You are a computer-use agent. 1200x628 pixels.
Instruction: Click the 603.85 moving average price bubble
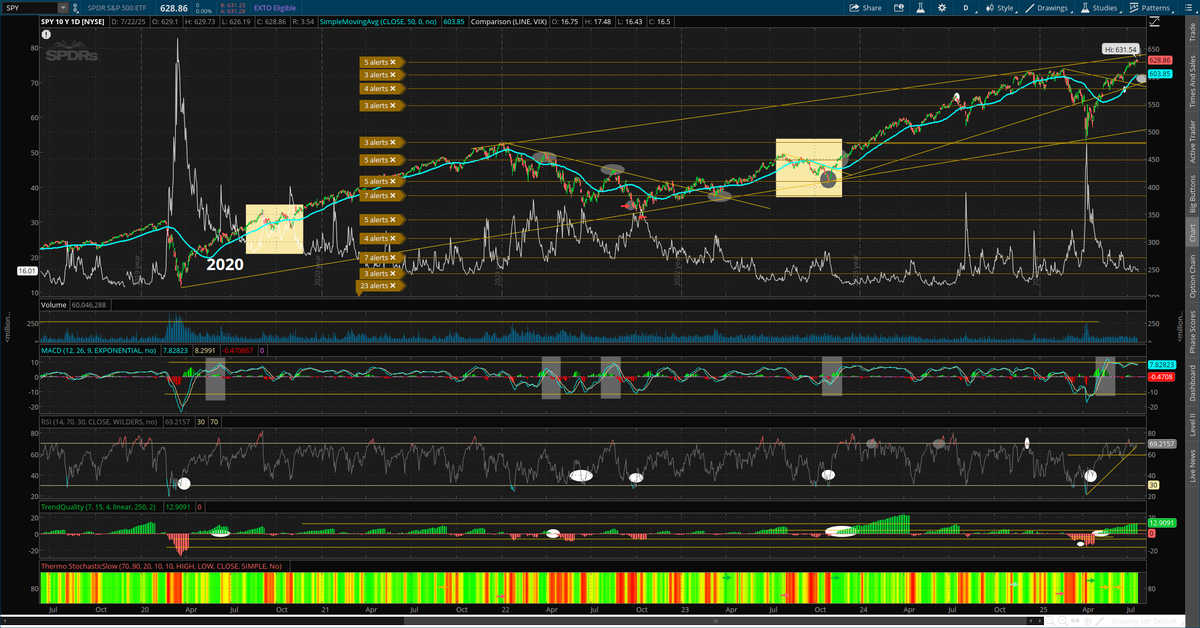(x=1160, y=74)
